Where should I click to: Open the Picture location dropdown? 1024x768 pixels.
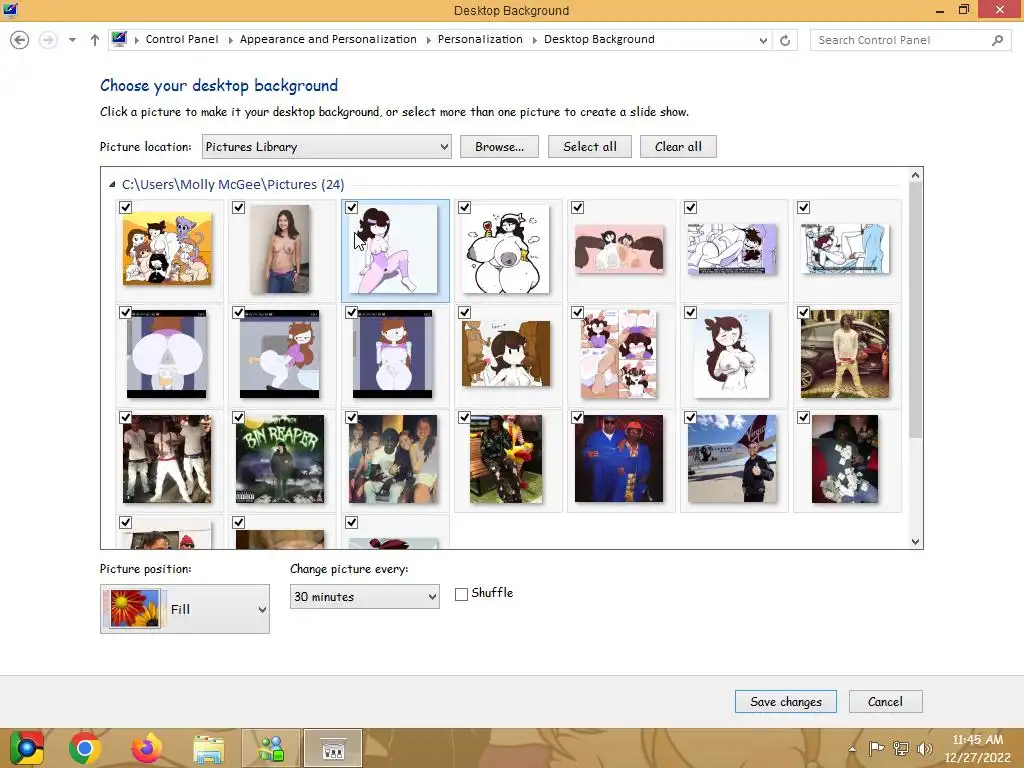click(327, 147)
